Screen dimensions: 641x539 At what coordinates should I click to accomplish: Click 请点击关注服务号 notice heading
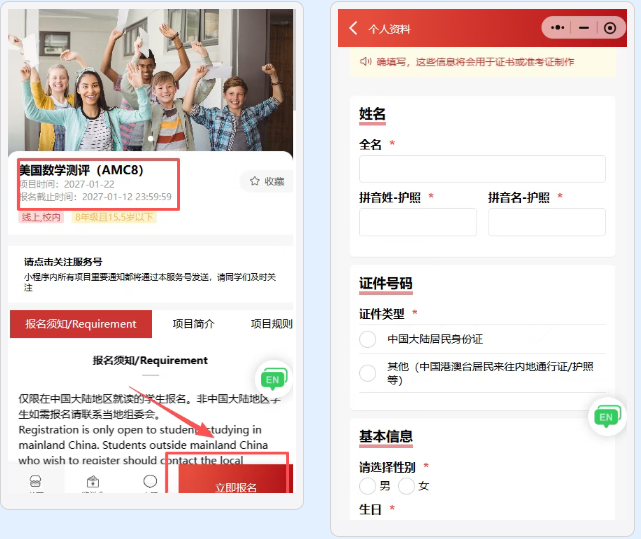(x=63, y=262)
